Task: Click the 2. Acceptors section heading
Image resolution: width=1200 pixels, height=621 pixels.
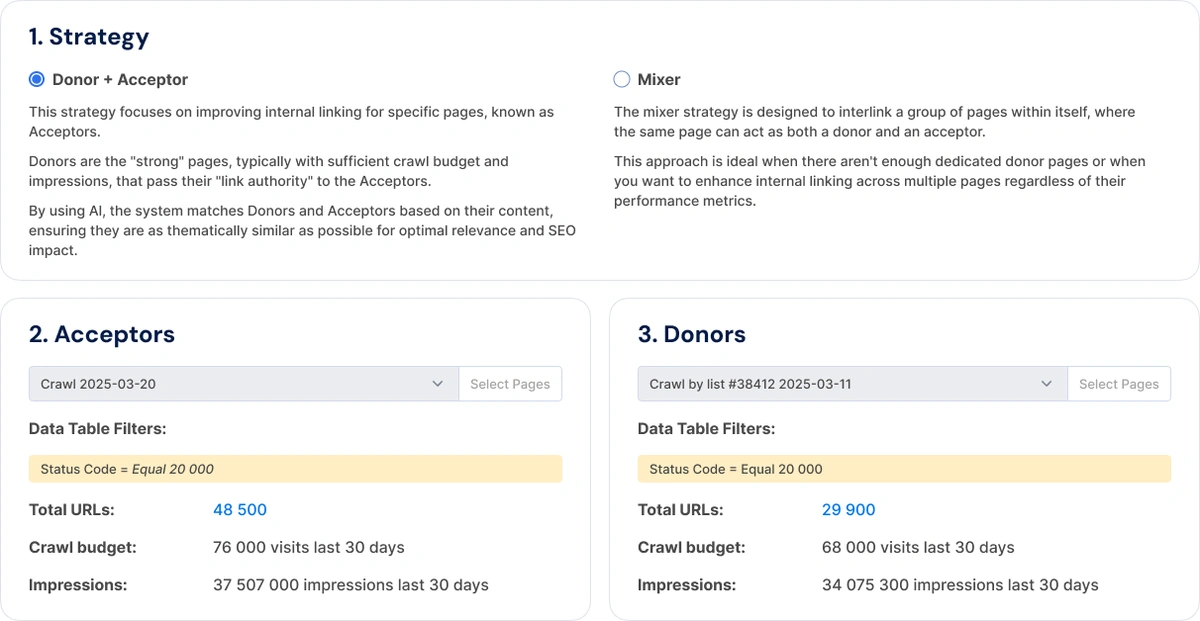Action: tap(102, 334)
